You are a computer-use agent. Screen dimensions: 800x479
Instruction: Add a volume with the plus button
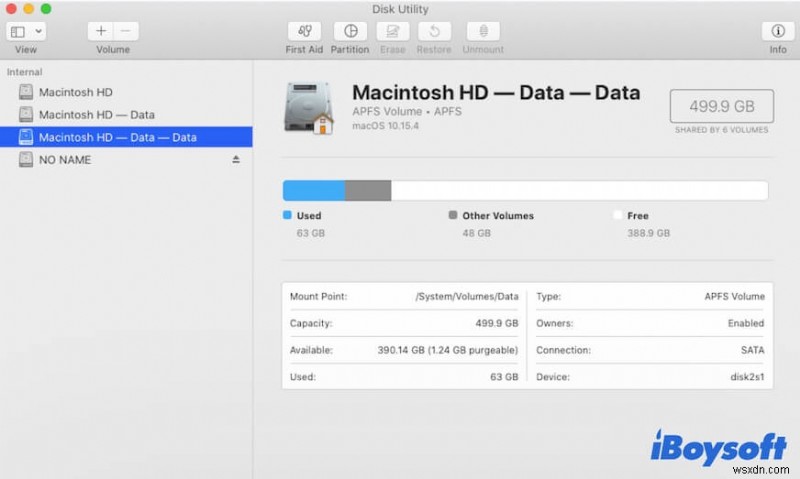(101, 31)
